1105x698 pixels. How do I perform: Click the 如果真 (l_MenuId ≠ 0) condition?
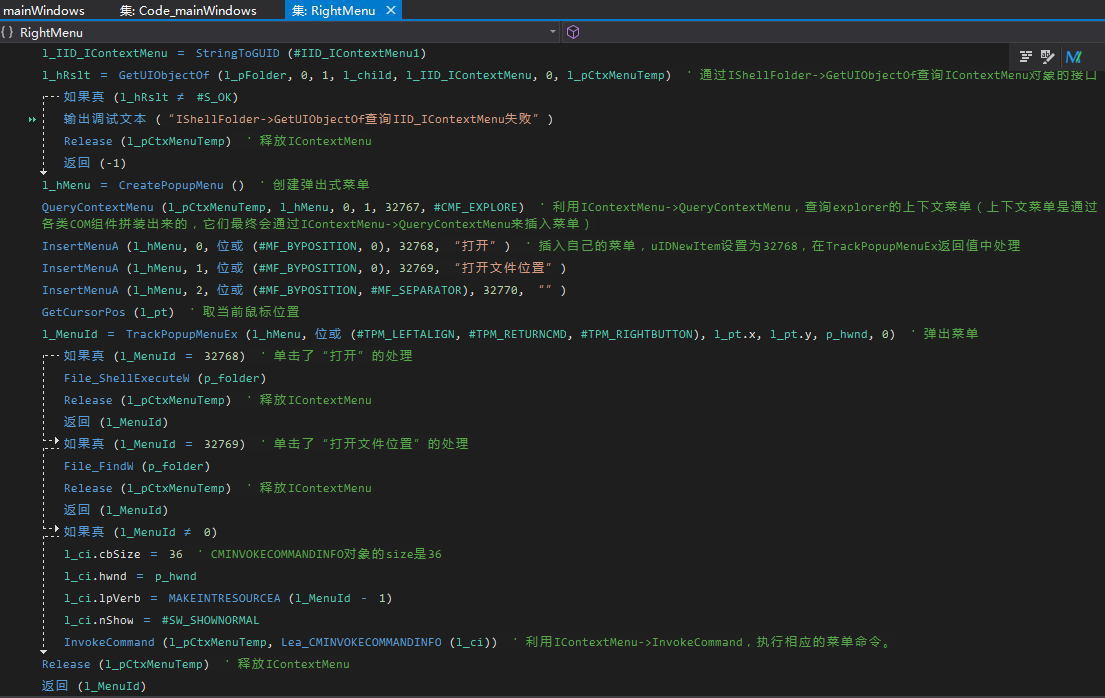tap(140, 532)
